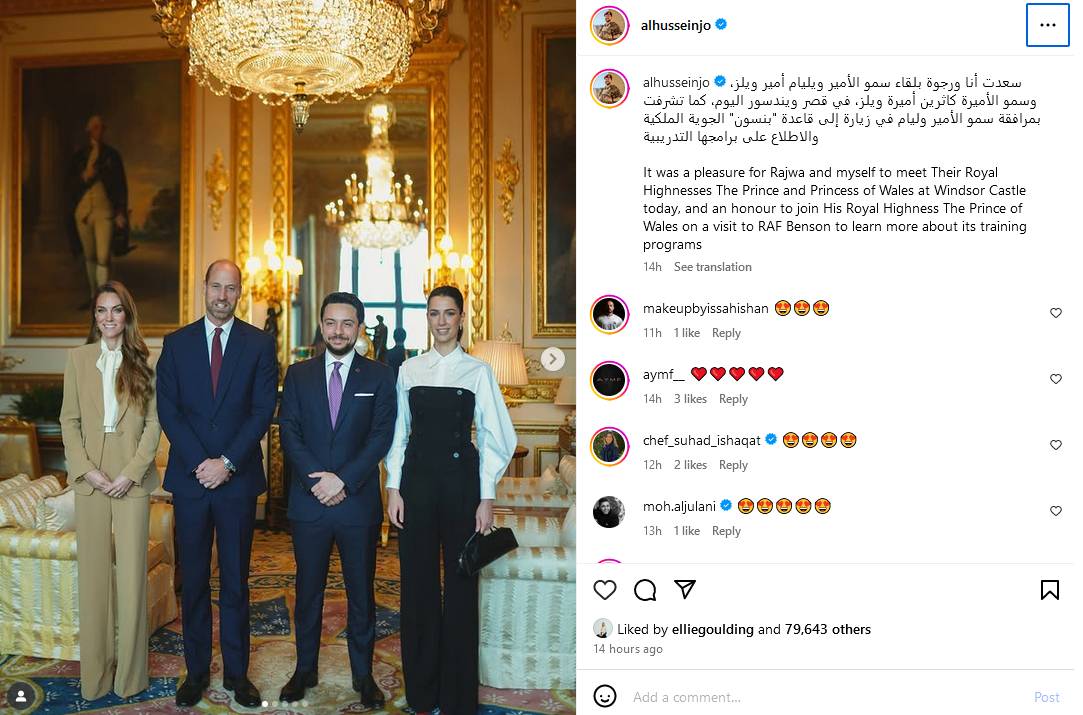This screenshot has width=1083, height=715.
Task: Like makeupbyissahishan's comment heart
Action: tap(1055, 313)
